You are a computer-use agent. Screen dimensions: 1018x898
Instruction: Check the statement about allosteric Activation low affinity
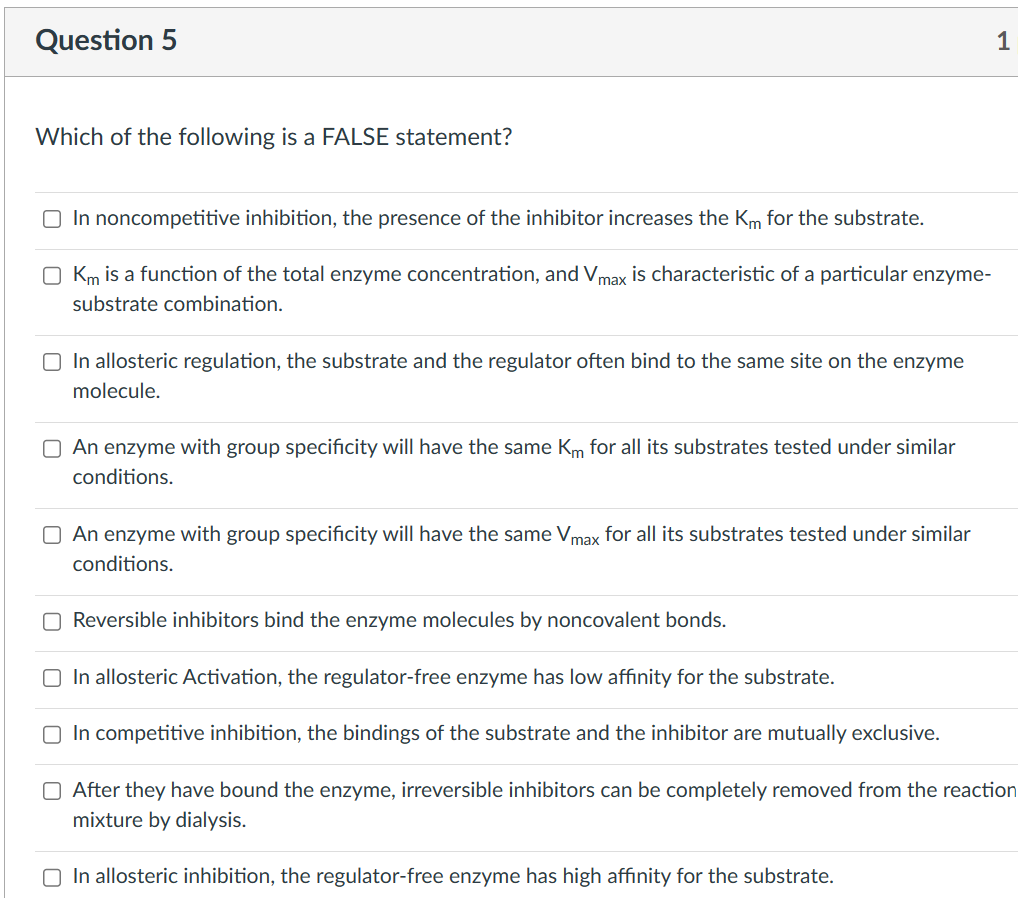51,677
